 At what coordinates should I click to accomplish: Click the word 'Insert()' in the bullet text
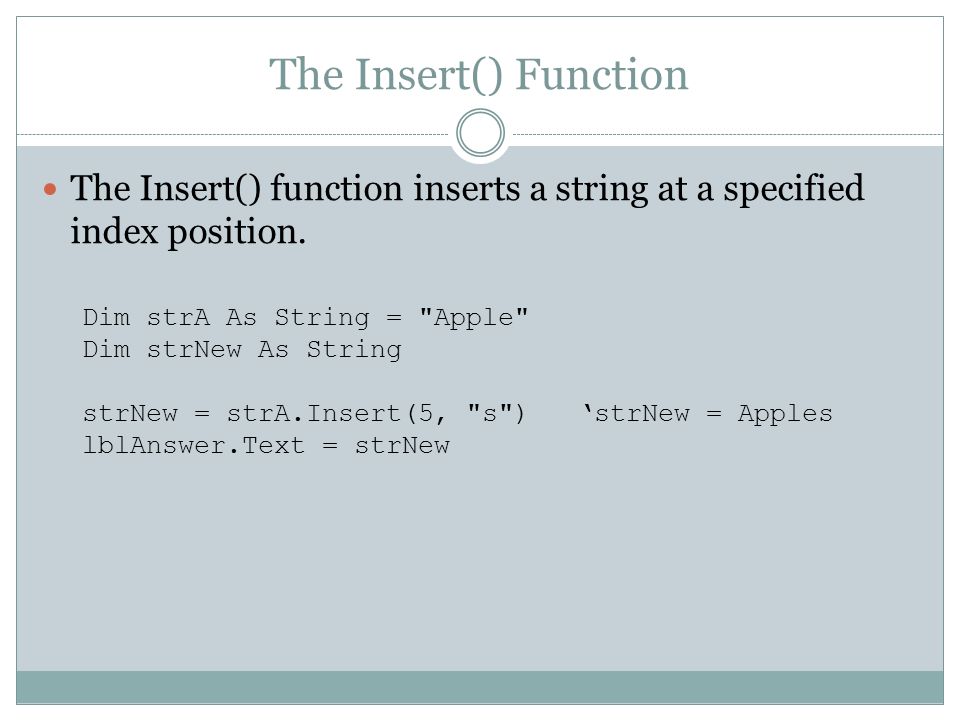coord(200,189)
